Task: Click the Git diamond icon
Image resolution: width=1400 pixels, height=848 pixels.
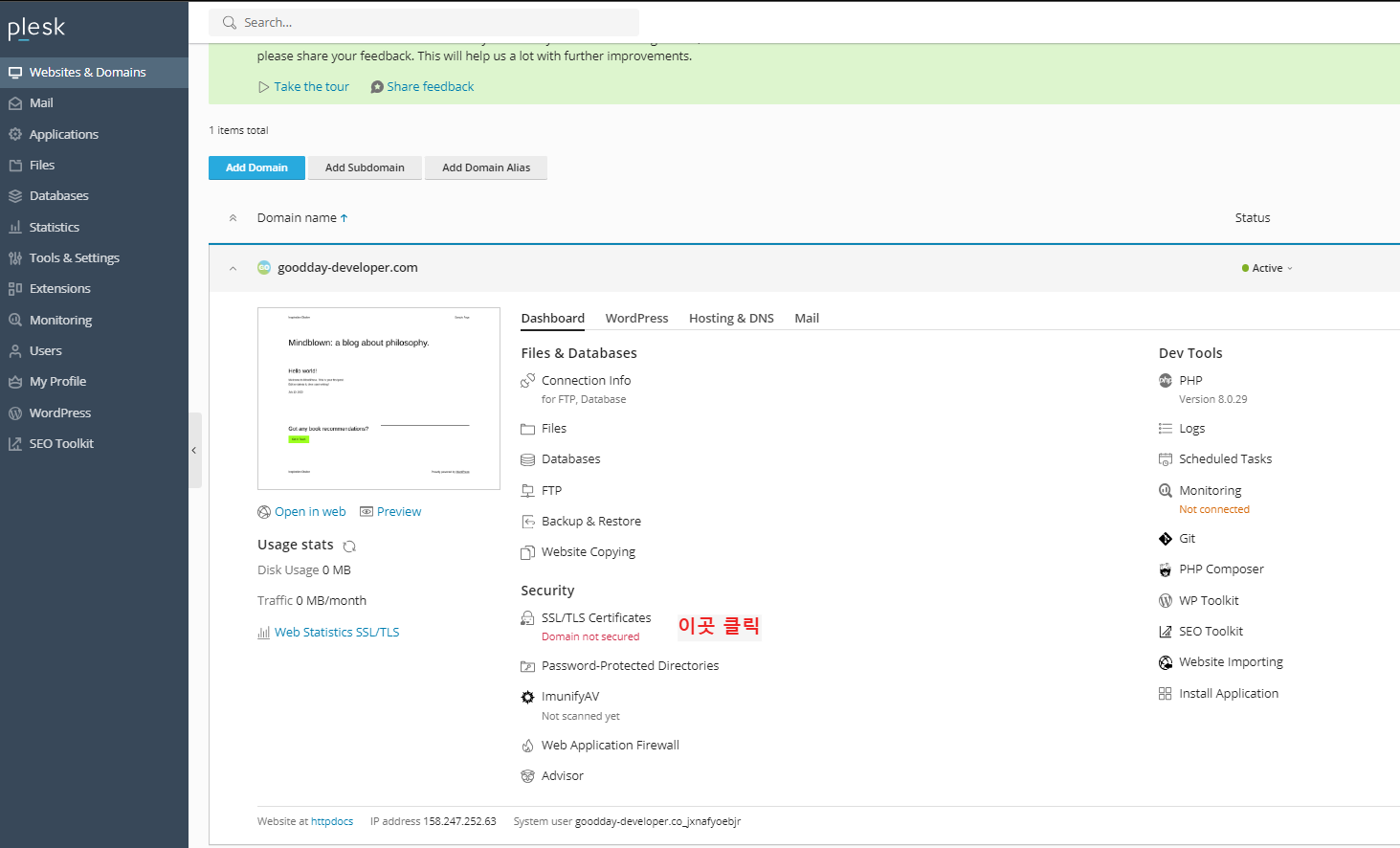Action: tap(1166, 539)
